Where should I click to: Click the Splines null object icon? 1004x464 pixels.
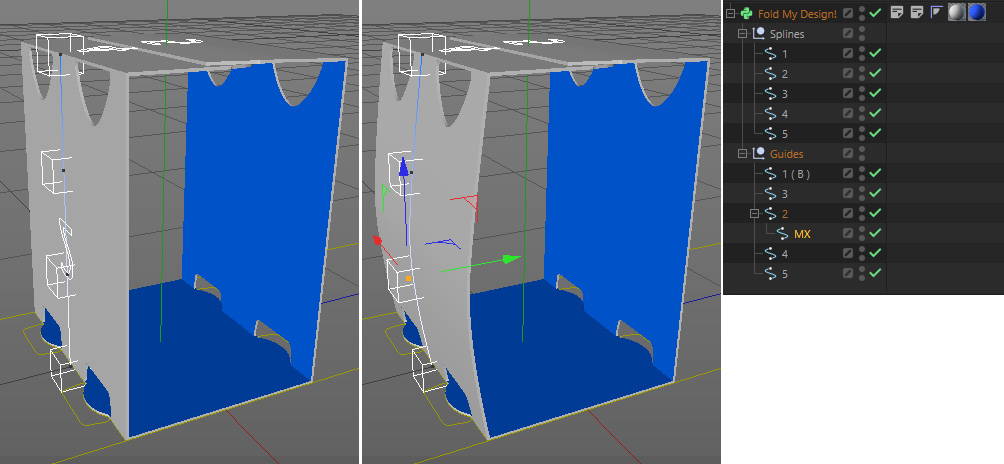pyautogui.click(x=759, y=33)
